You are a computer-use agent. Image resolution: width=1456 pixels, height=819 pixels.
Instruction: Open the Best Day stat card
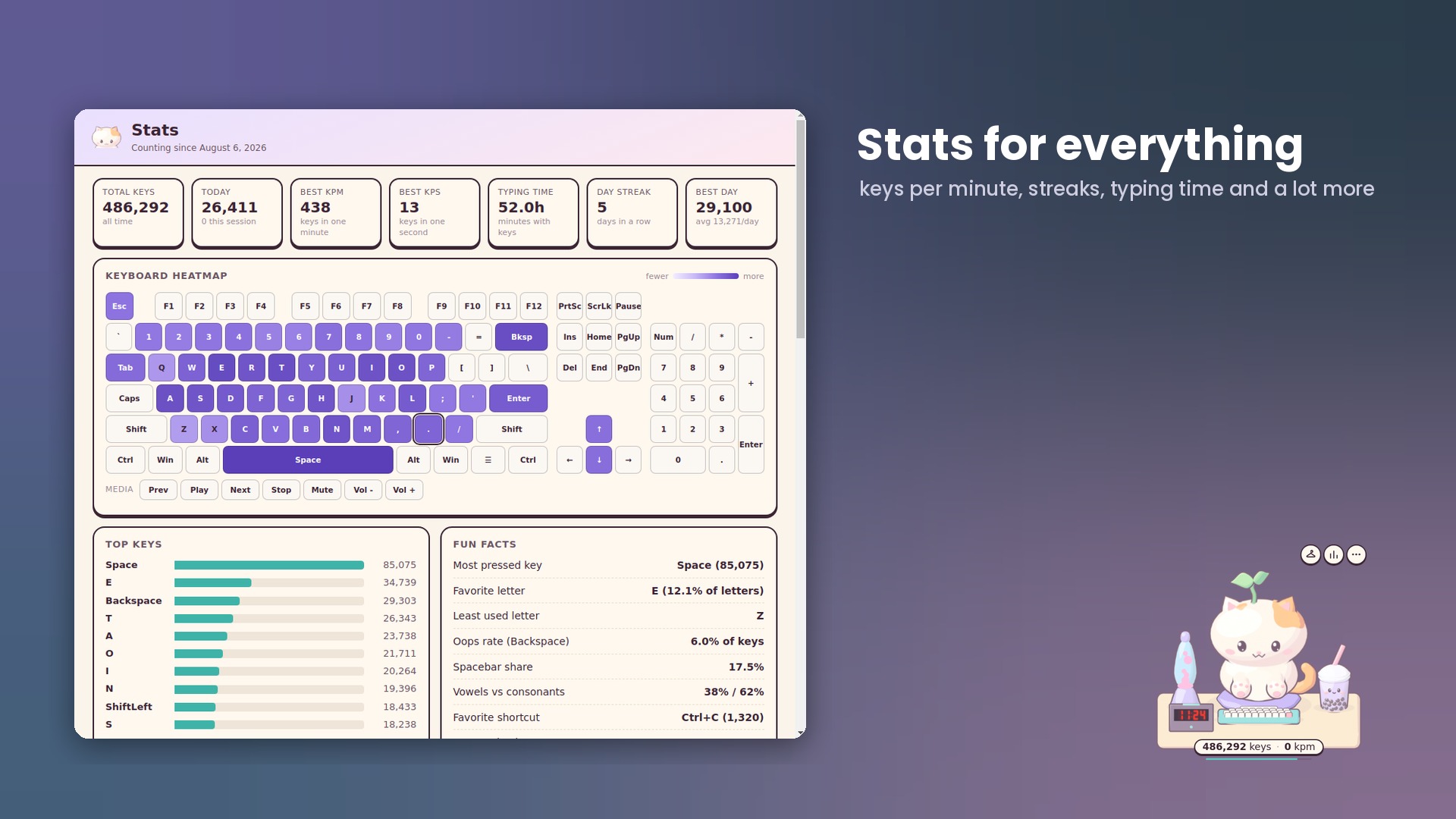(731, 212)
